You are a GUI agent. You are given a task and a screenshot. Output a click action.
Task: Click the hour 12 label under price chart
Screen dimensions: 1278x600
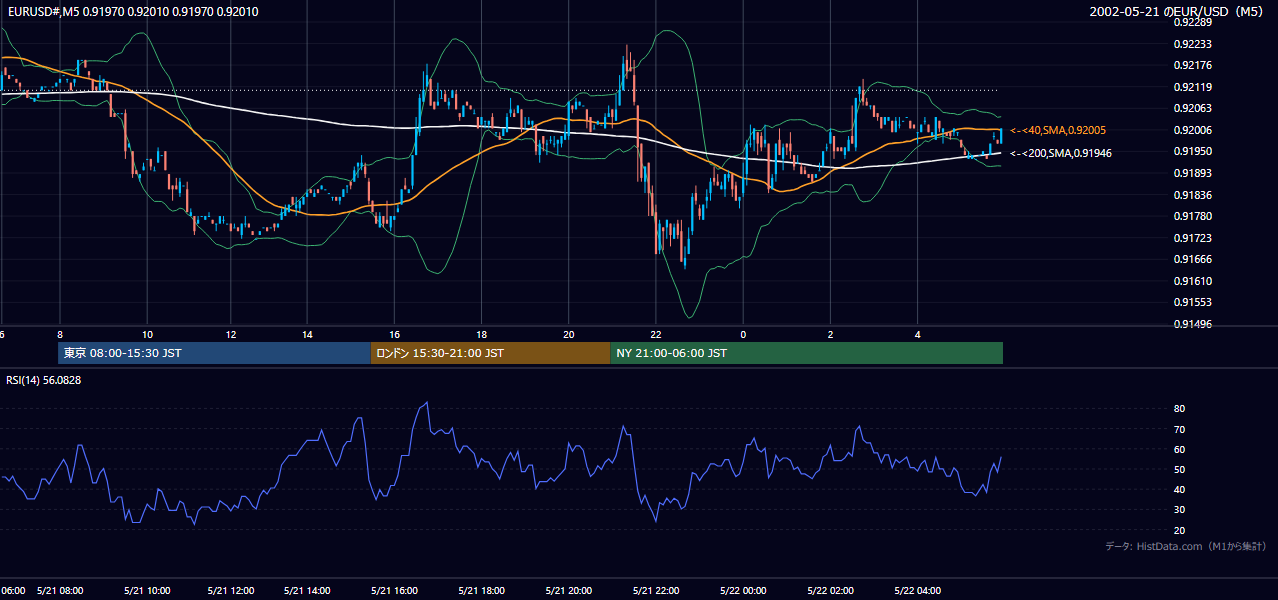(x=232, y=334)
